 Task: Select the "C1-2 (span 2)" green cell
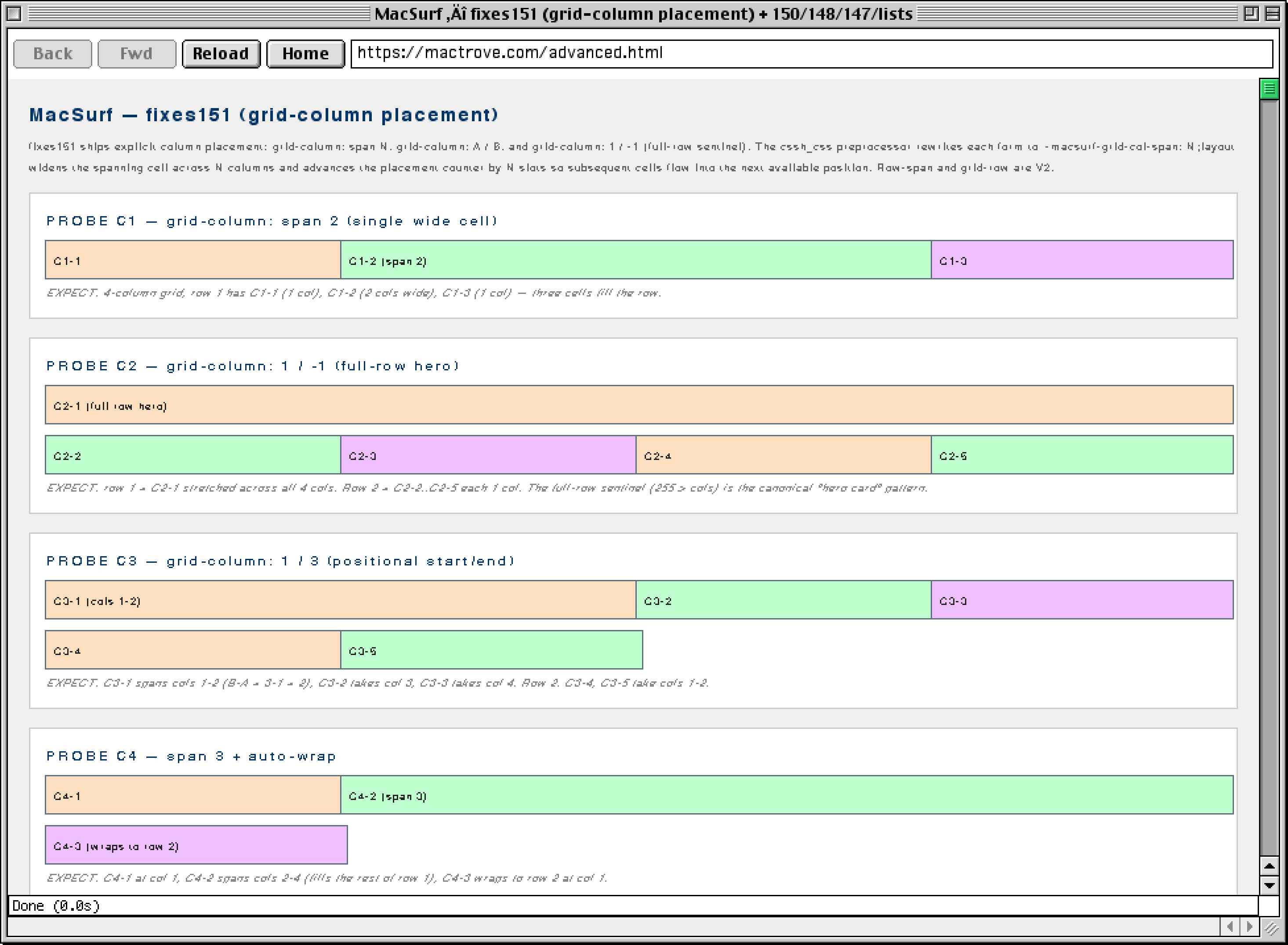coord(636,260)
